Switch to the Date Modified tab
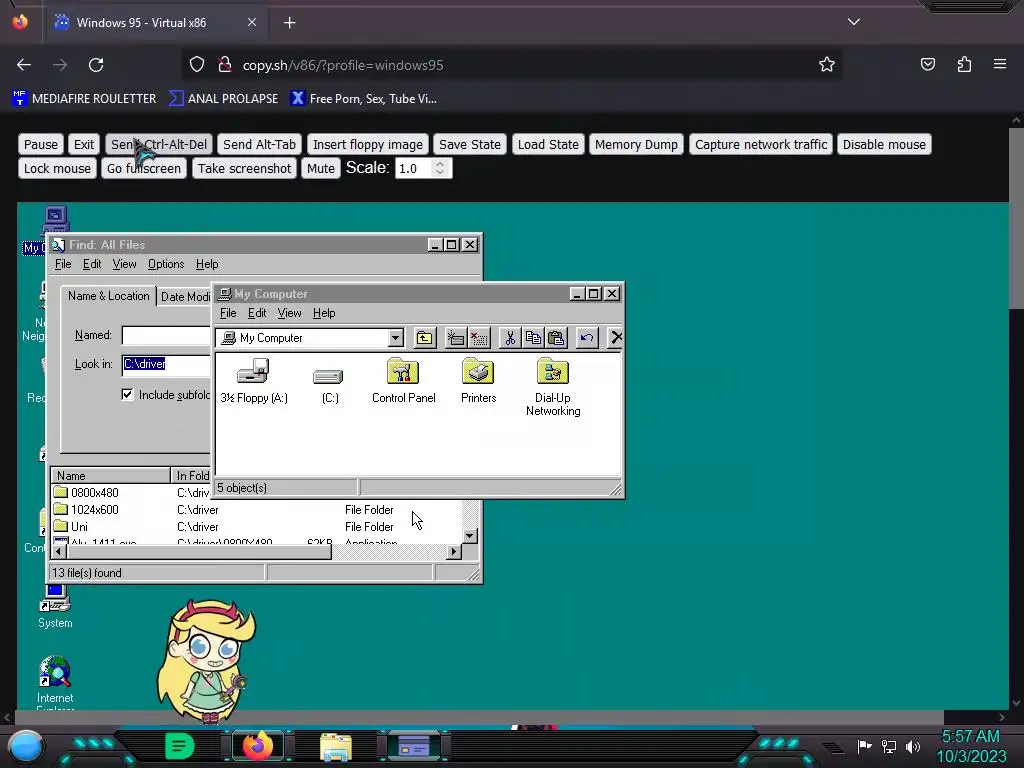Screen dimensions: 1024x768 coord(185,296)
